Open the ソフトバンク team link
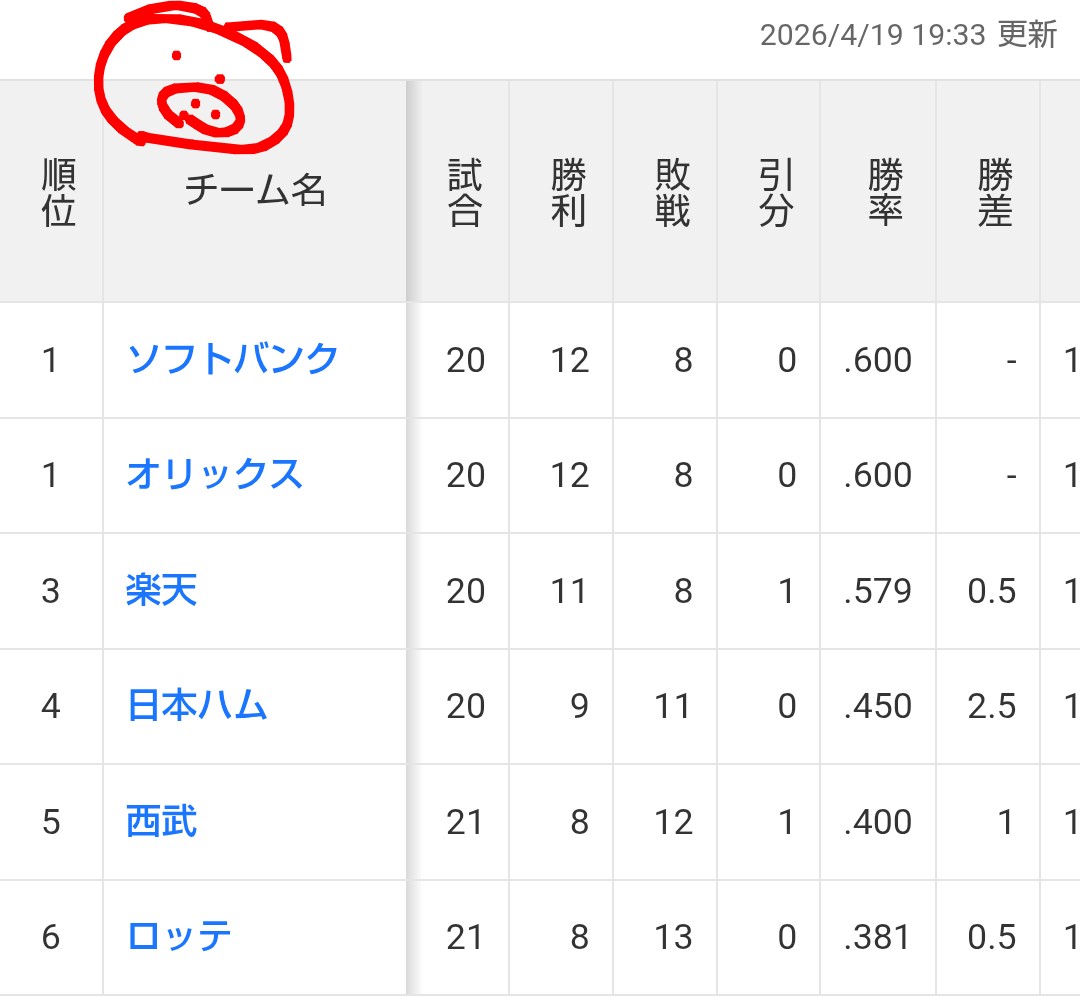1080x997 pixels. [x=233, y=359]
